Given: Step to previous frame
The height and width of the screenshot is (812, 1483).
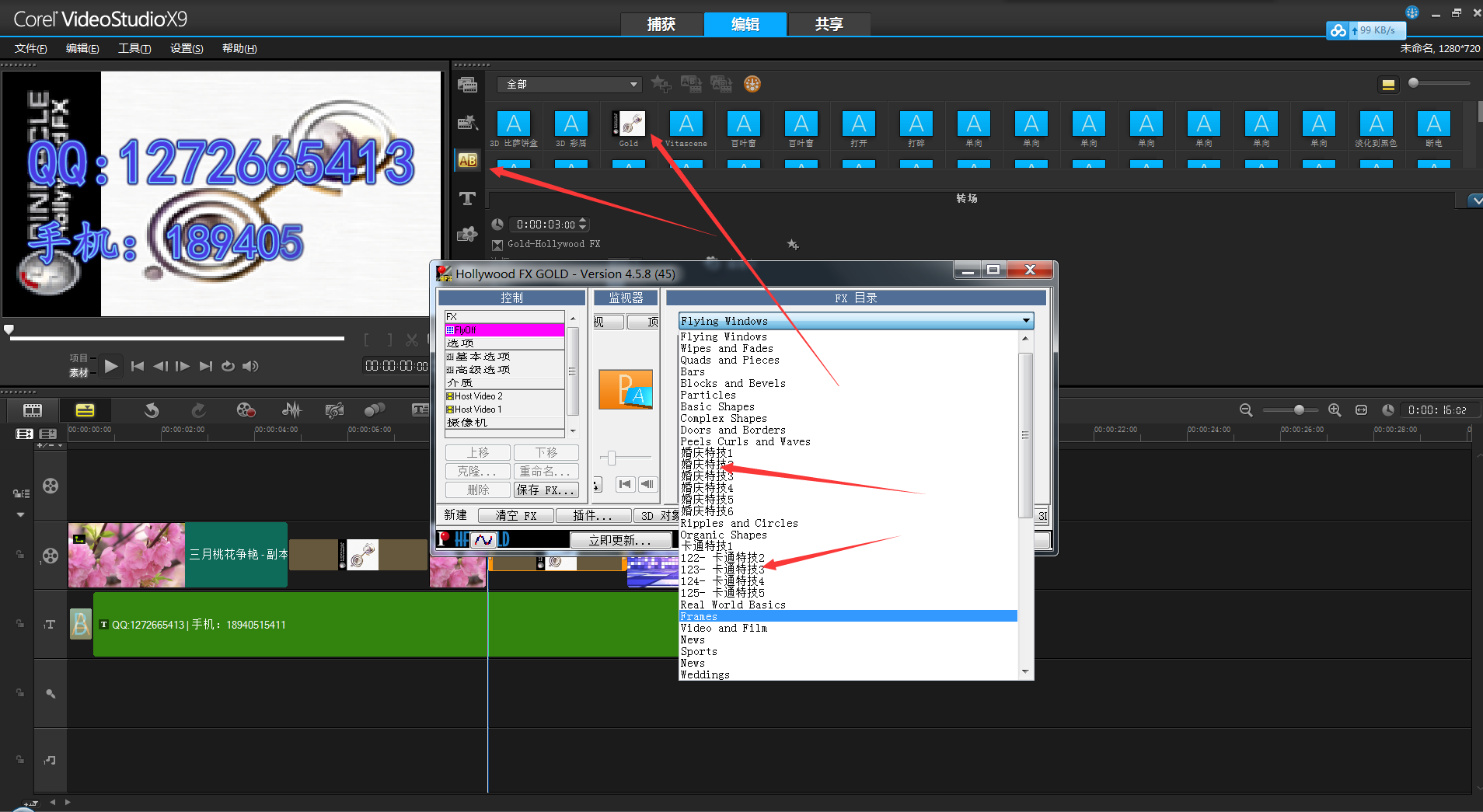Looking at the screenshot, I should (160, 366).
